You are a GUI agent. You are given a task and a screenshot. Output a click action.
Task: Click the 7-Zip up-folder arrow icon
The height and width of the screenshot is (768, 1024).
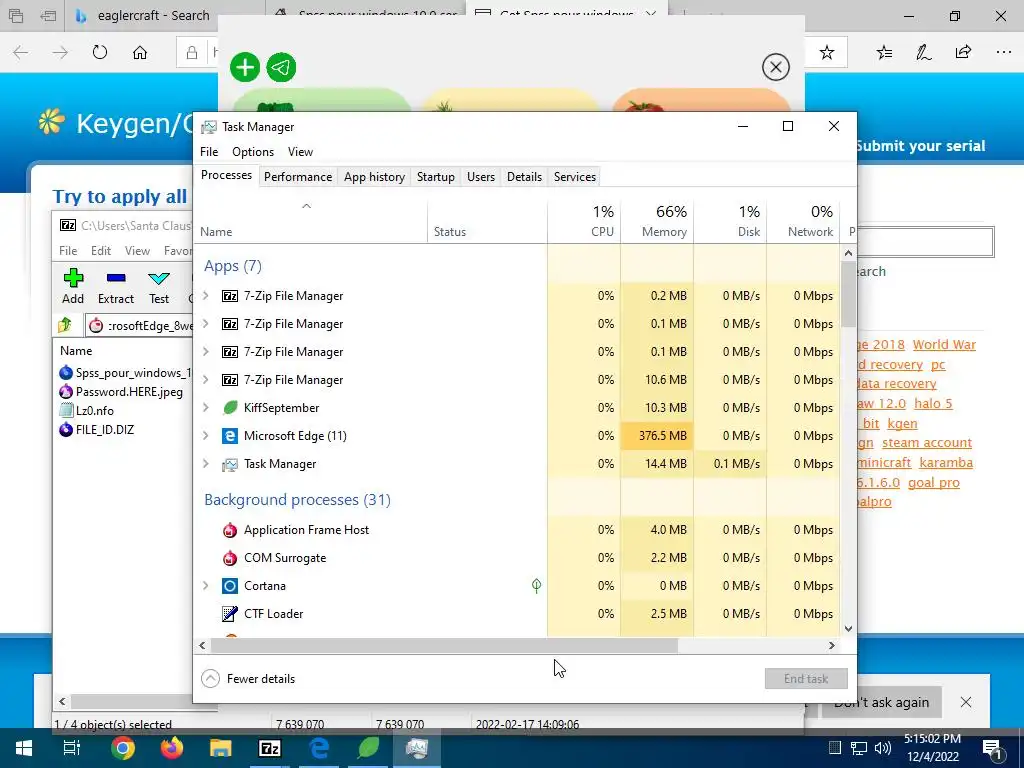click(x=65, y=325)
